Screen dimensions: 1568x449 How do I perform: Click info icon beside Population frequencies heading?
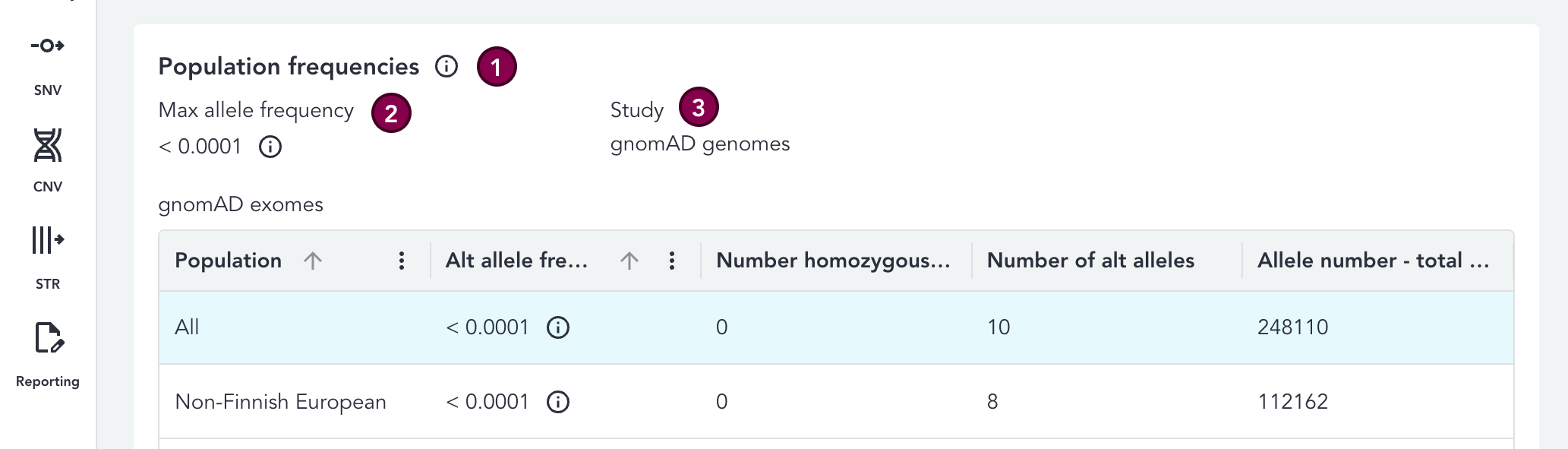(446, 67)
